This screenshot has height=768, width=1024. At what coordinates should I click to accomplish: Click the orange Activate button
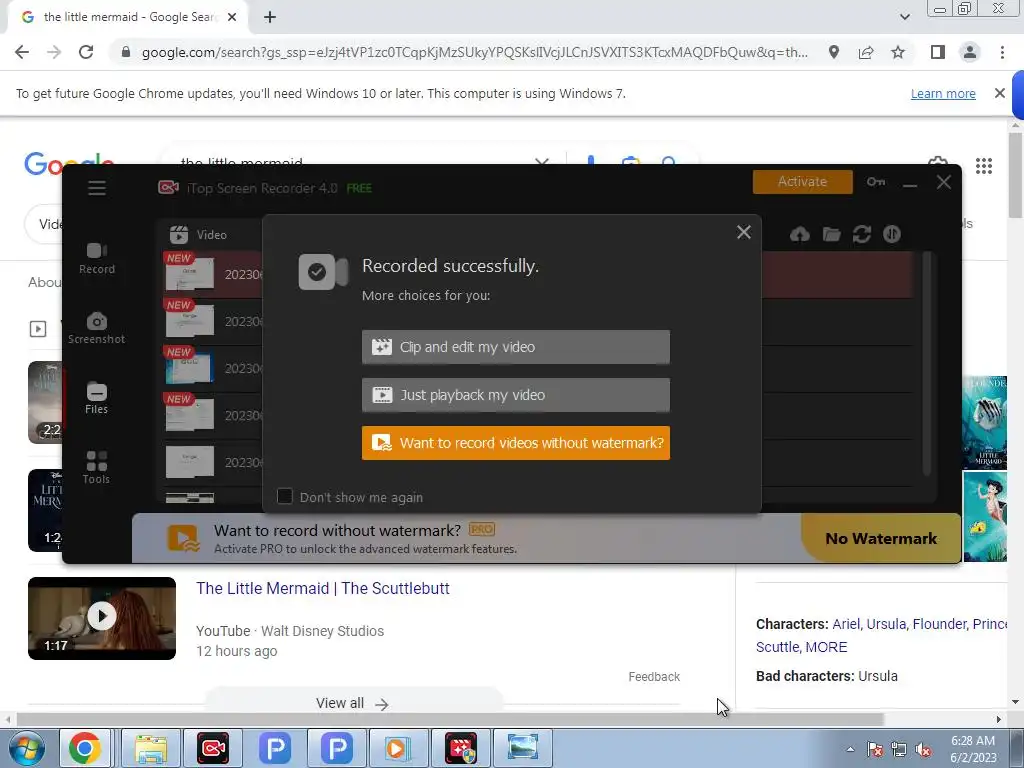(802, 182)
